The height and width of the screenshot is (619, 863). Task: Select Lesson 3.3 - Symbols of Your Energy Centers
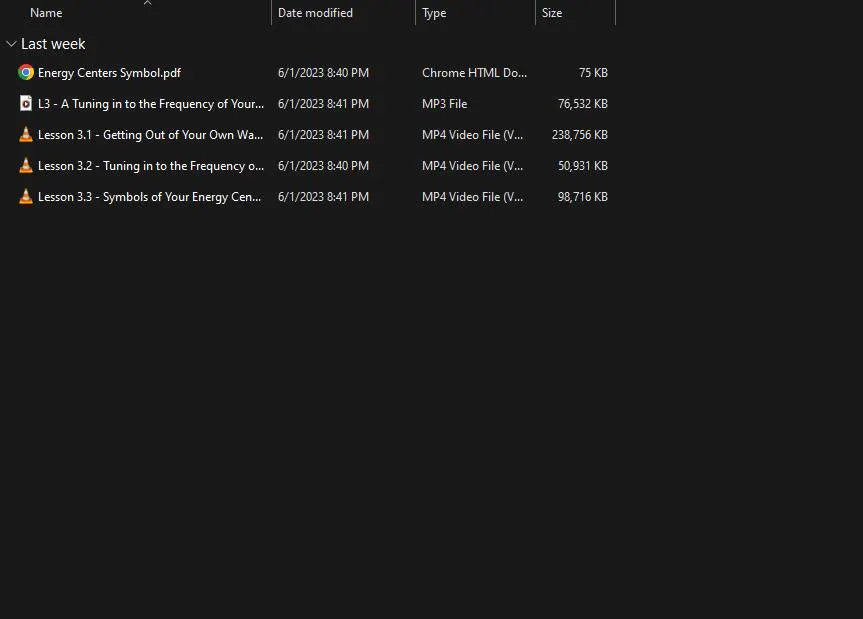coord(150,197)
